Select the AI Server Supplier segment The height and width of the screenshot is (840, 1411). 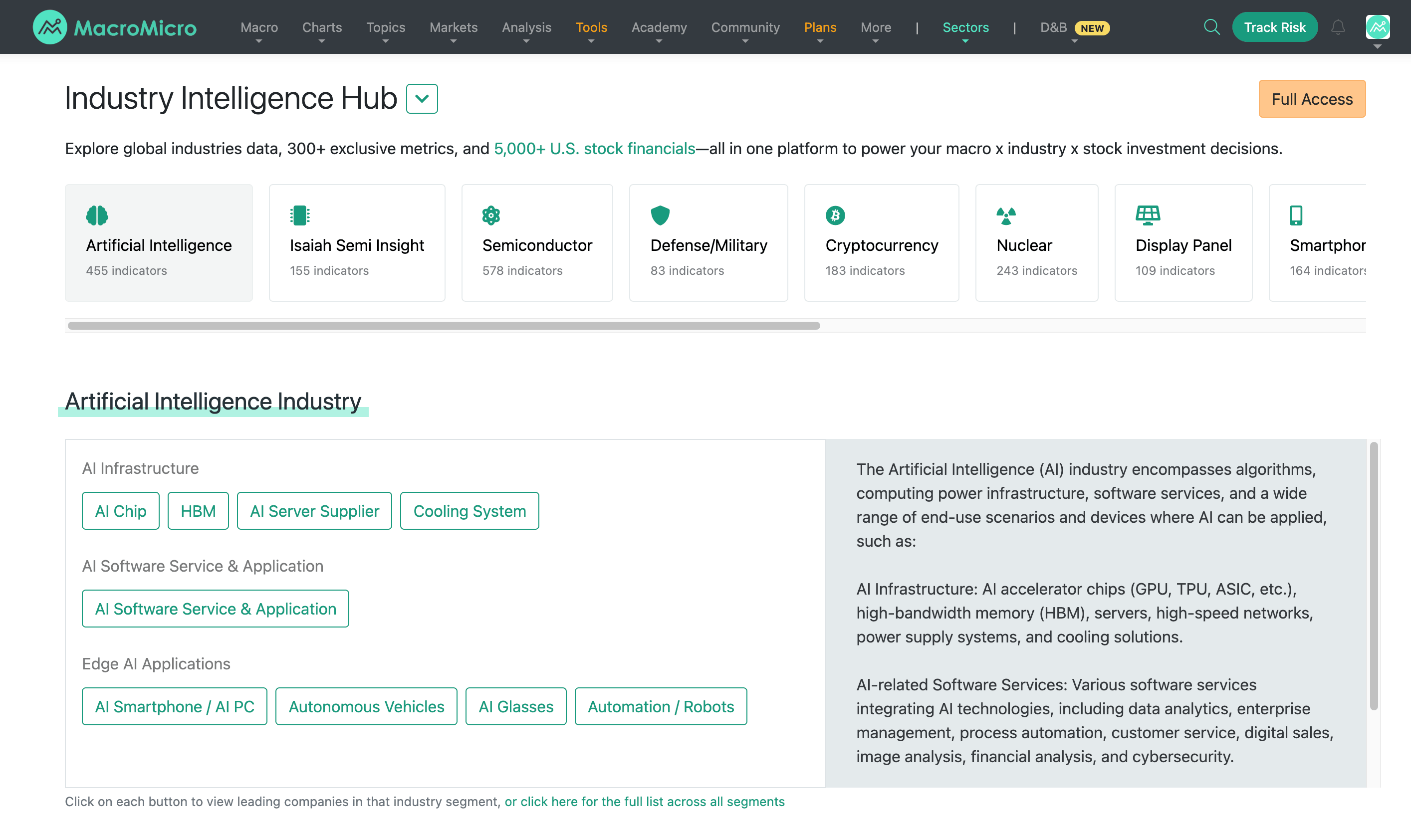coord(314,511)
